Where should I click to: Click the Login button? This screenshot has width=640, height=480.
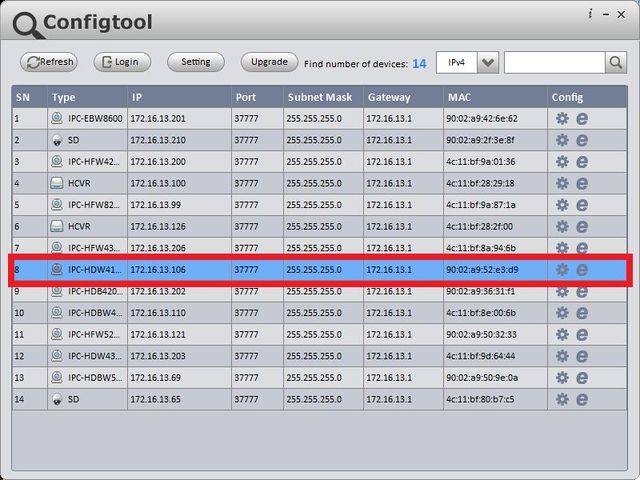coord(122,62)
